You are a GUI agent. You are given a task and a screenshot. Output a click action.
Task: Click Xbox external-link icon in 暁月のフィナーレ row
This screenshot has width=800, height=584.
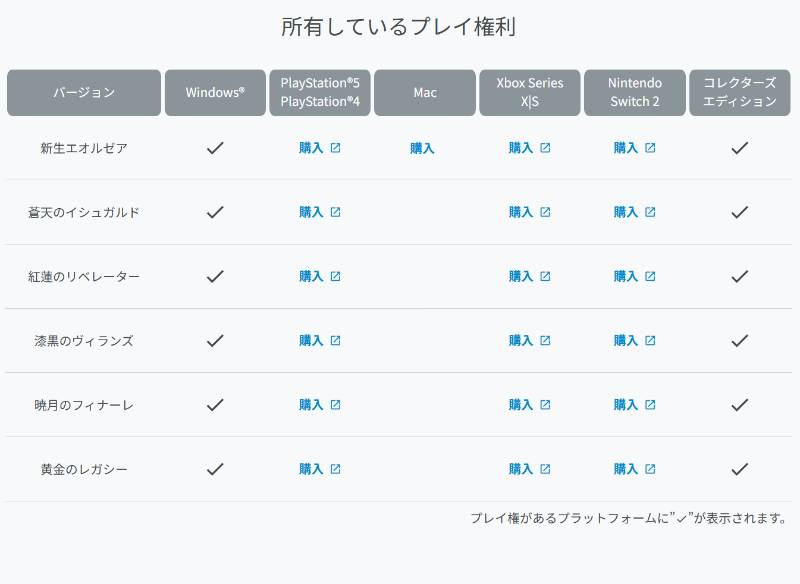tap(545, 405)
